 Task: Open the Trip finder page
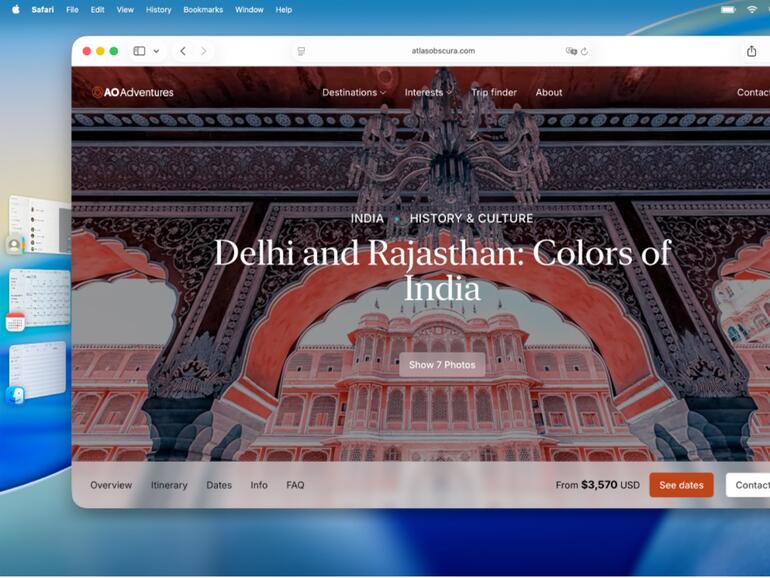point(494,92)
